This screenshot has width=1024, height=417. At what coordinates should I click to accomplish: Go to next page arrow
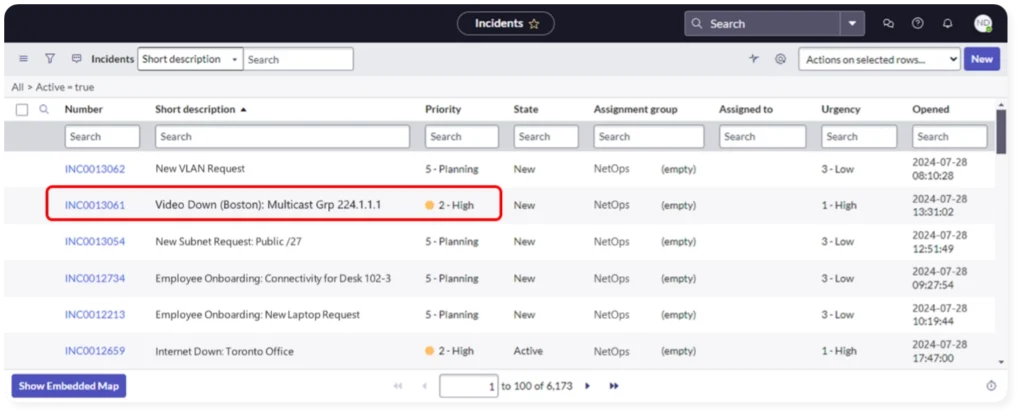pos(587,385)
